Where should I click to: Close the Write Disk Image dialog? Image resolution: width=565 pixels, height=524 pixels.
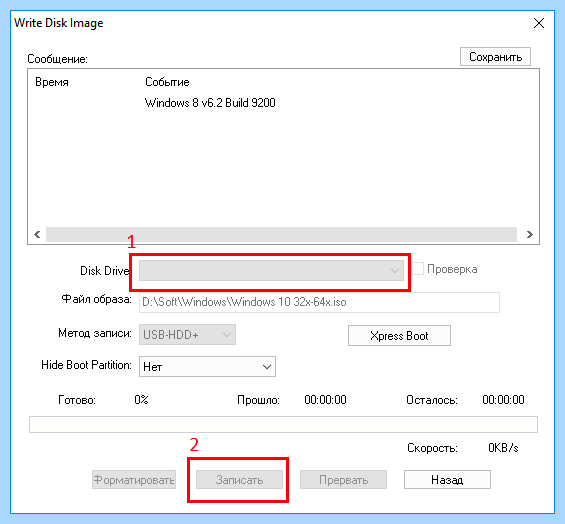pos(539,23)
